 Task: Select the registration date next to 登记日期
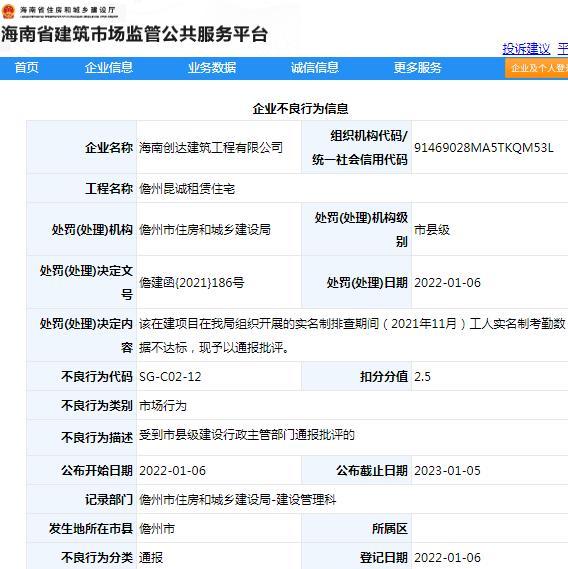click(447, 558)
